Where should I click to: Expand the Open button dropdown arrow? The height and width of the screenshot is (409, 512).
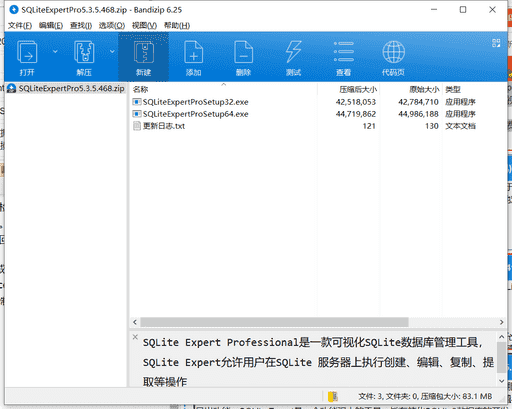tap(55, 52)
